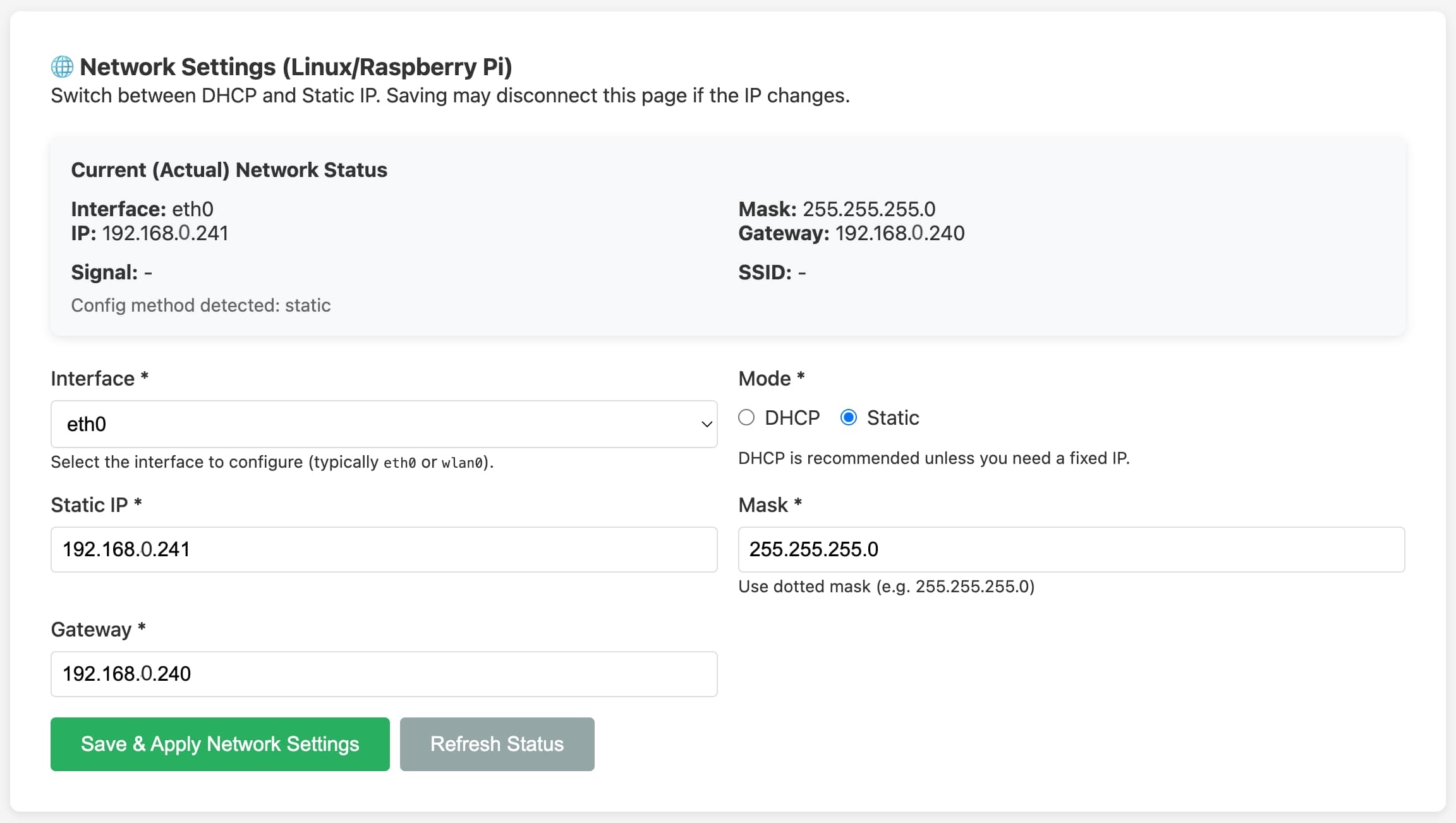This screenshot has height=823, width=1456.
Task: Select the DHCP radio button
Action: point(746,418)
